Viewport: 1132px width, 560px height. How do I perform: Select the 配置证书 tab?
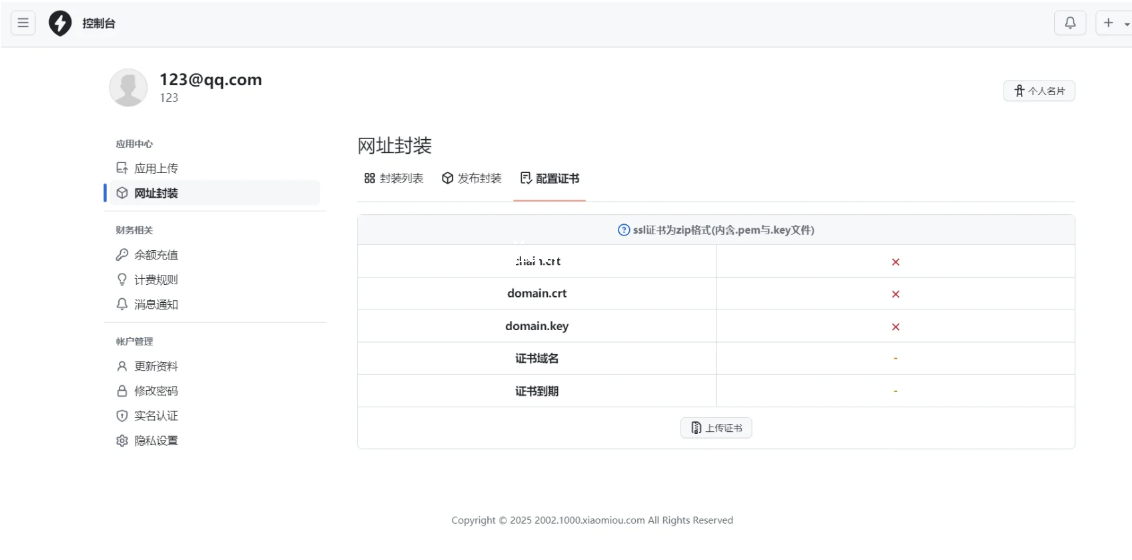(550, 179)
